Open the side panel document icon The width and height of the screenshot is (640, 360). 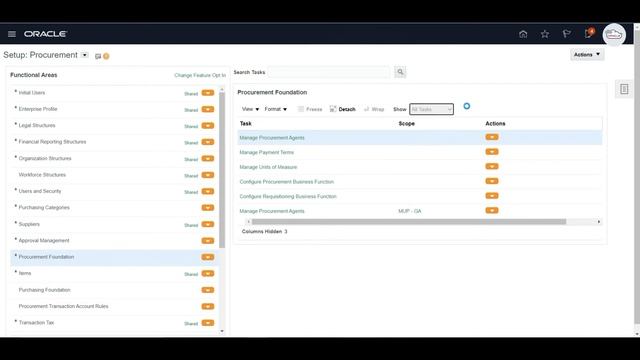(624, 89)
